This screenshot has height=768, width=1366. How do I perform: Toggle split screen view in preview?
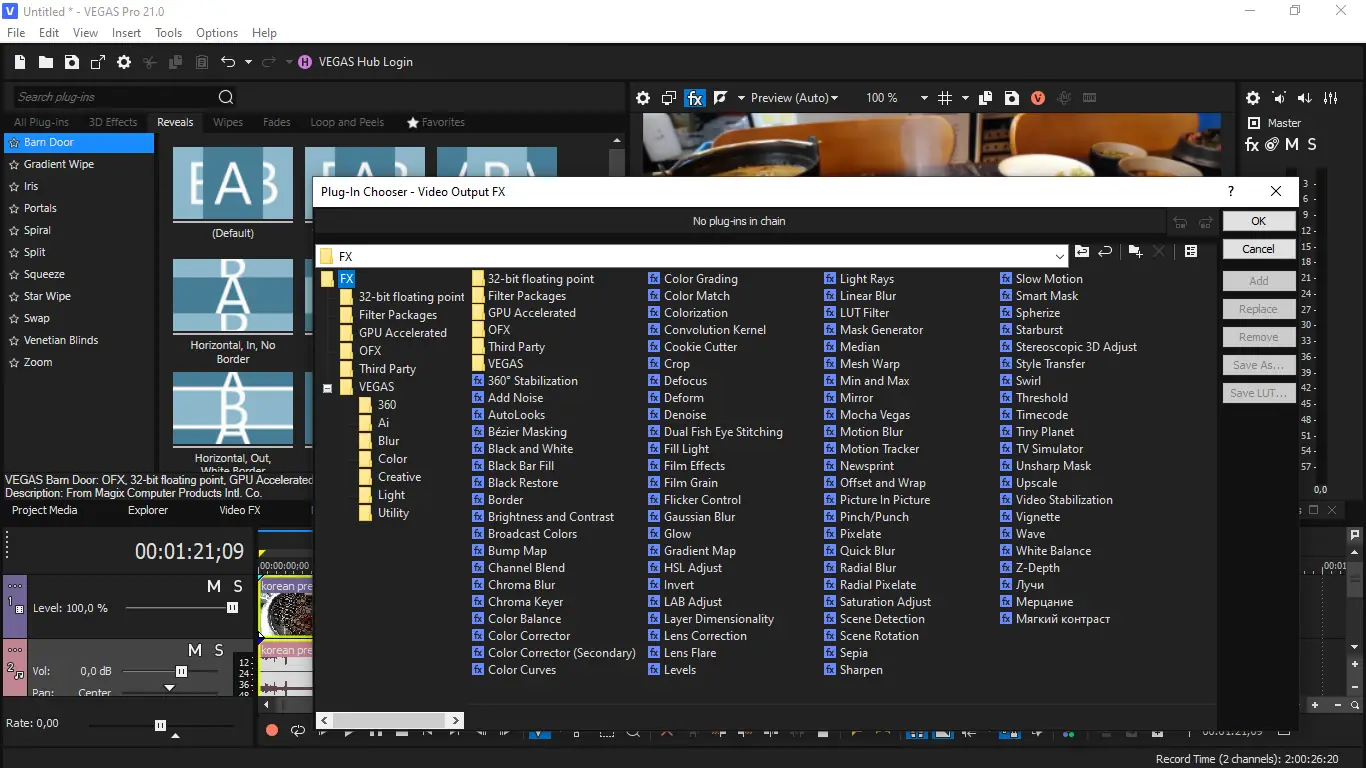point(720,98)
